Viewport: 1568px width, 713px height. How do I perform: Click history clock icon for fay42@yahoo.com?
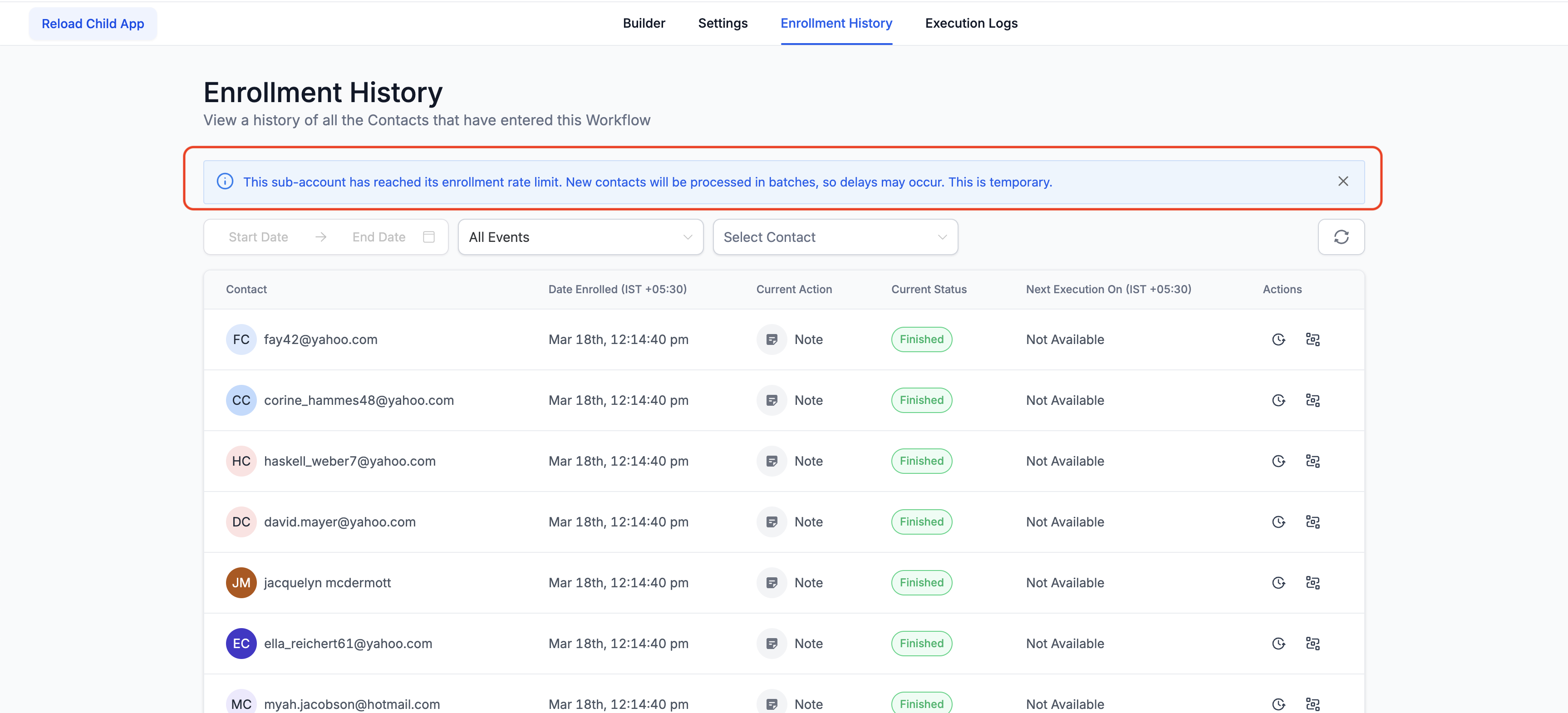pyautogui.click(x=1278, y=340)
